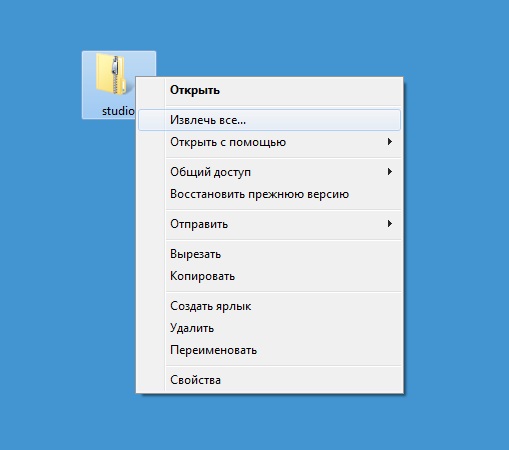Select Копировать to copy the archive
Image resolution: width=509 pixels, height=450 pixels.
[269, 276]
